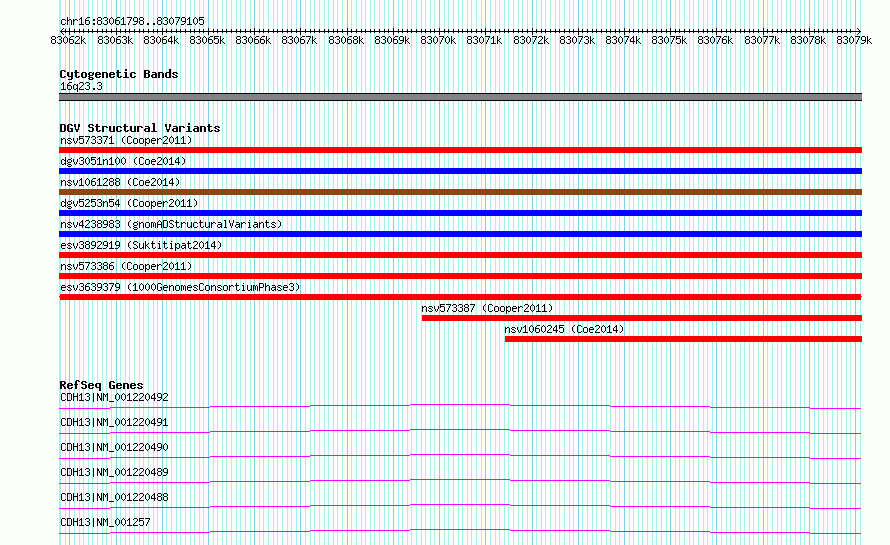Viewport: 890px width, 545px height.
Task: Click the red bar under nsv1060245
Action: coord(683,339)
